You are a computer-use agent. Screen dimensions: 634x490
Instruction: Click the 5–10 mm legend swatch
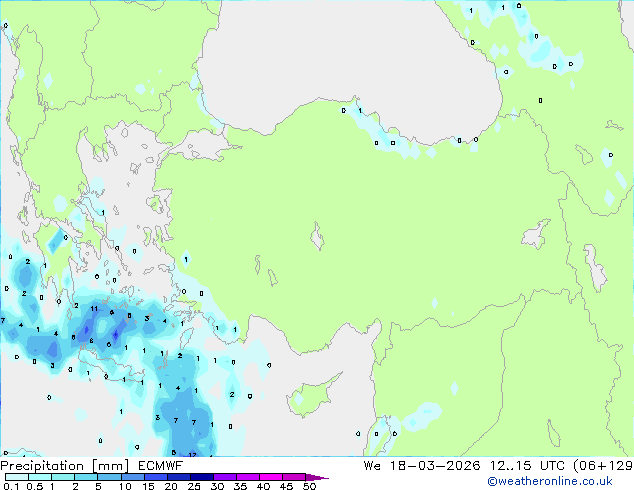click(x=109, y=477)
